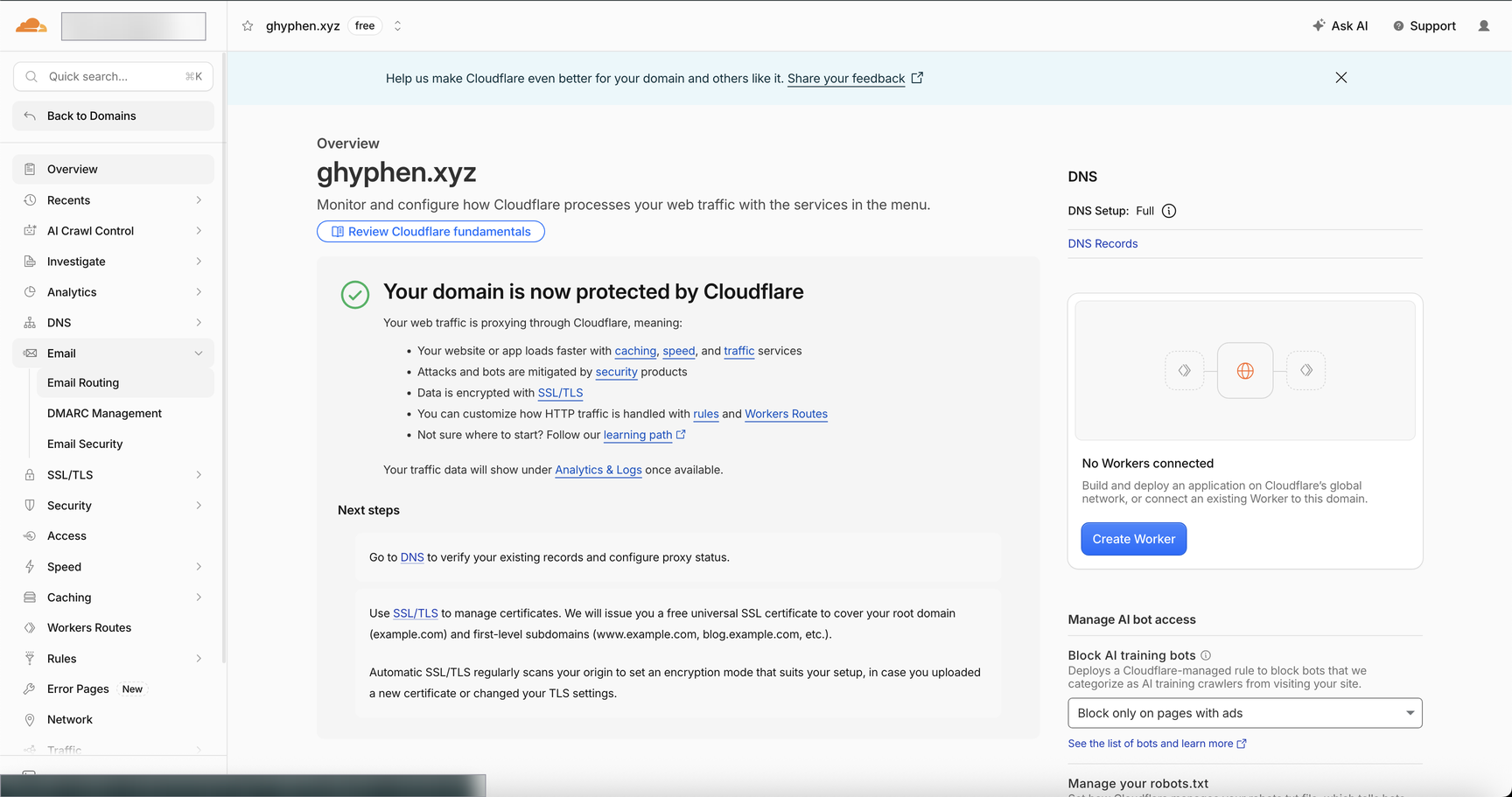The image size is (1512, 797).
Task: Dismiss the feedback banner
Action: pos(1341,78)
